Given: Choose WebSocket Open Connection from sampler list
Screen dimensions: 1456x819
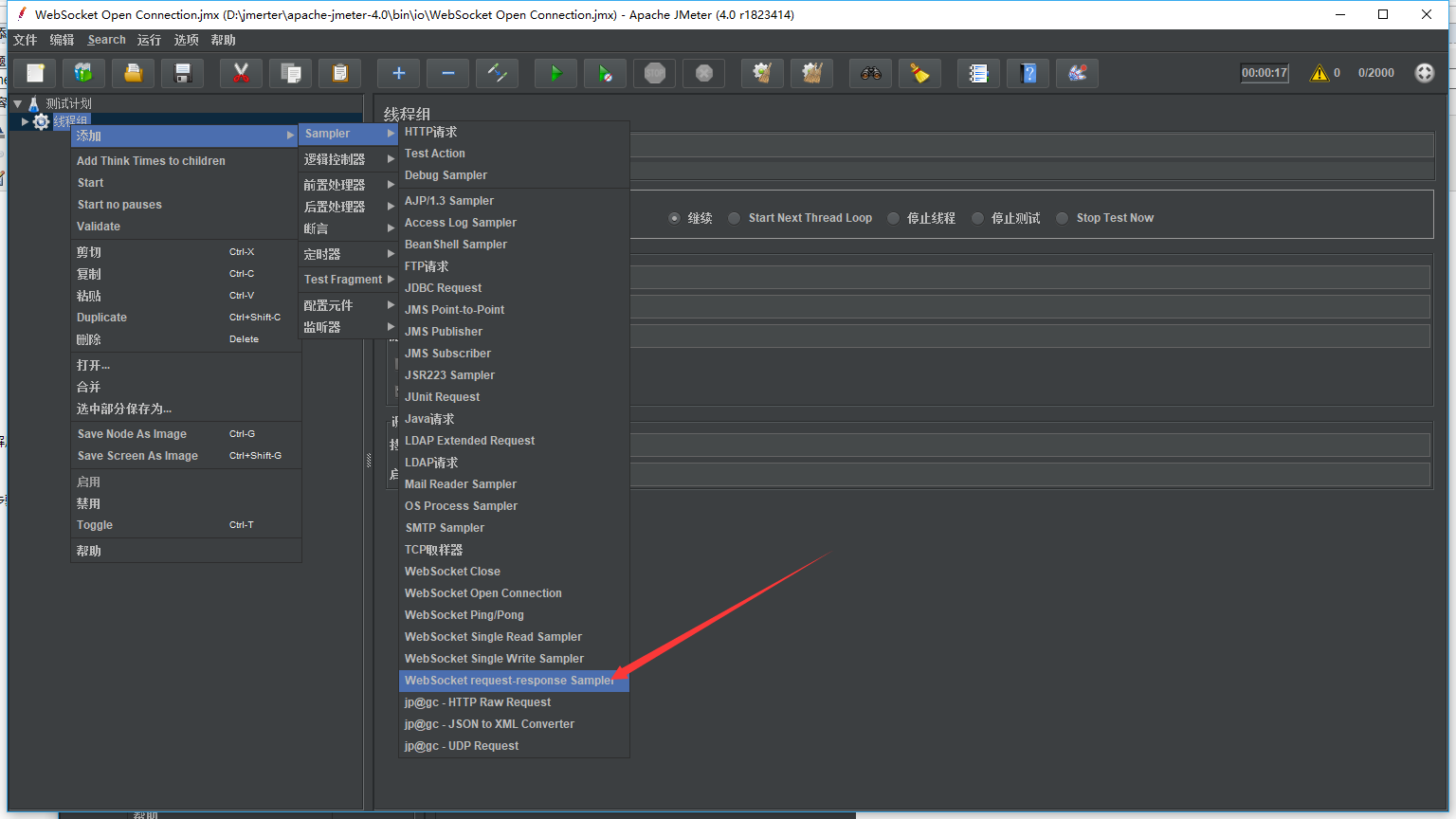Looking at the screenshot, I should [514, 593].
